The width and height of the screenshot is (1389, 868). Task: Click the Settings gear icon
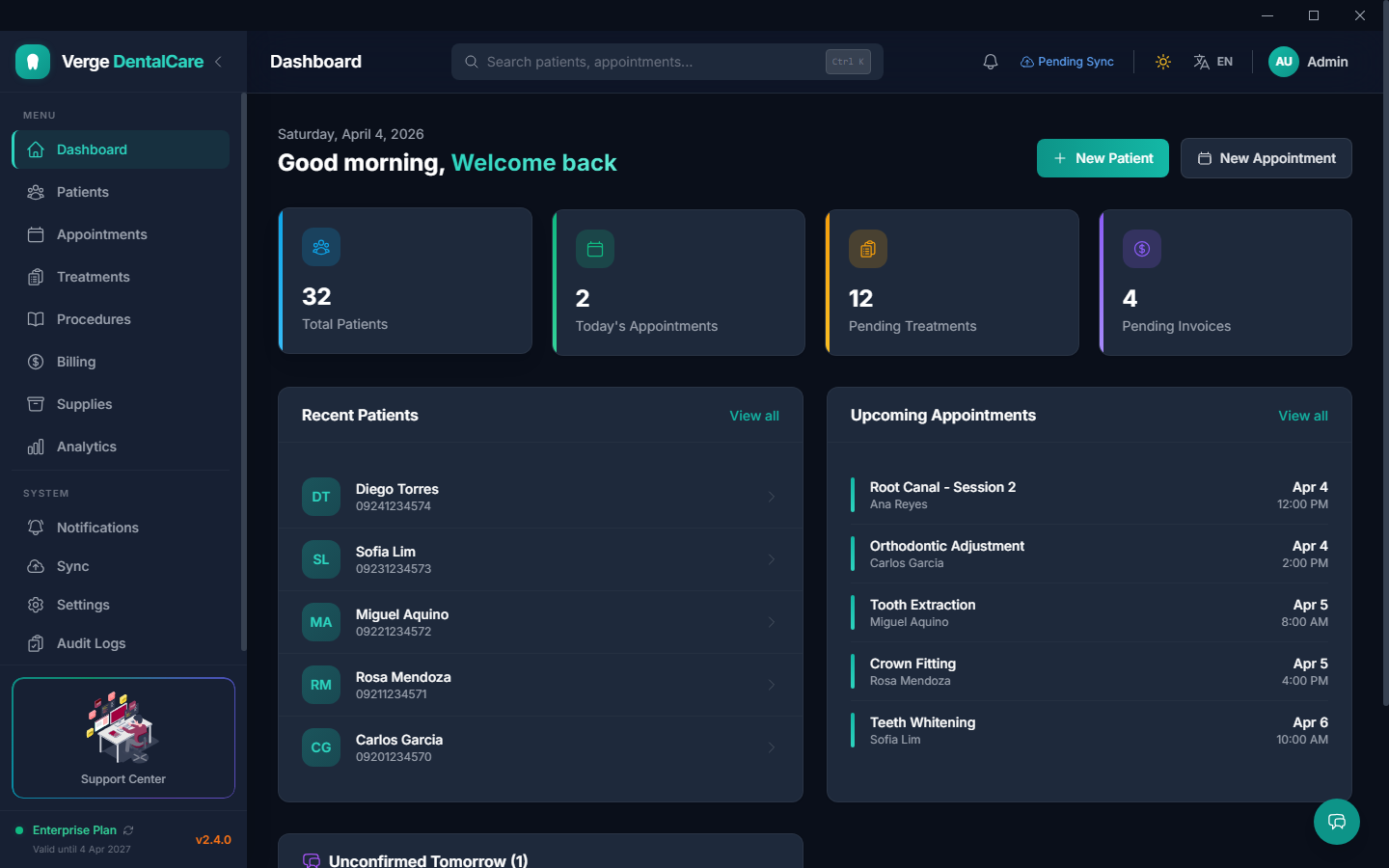(36, 605)
